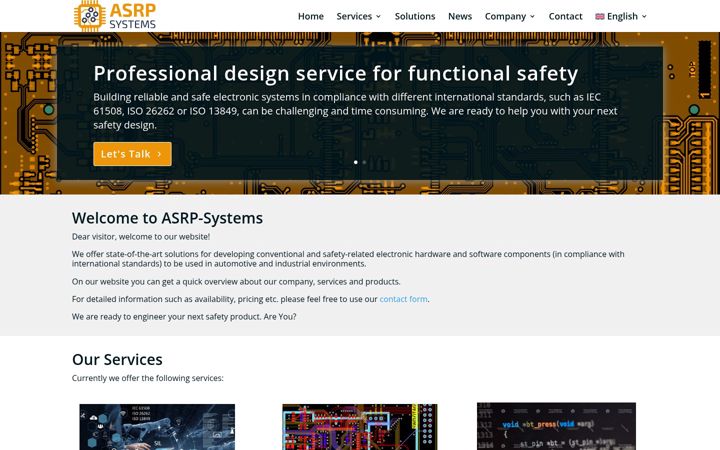This screenshot has width=720, height=450.
Task: Click 'We are ready to engineer' sentence
Action: click(184, 316)
